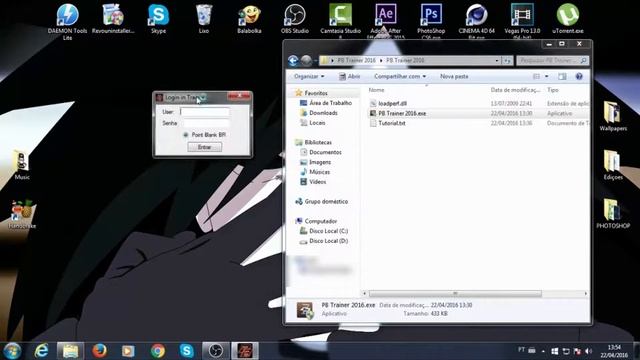
Task: Open Skype from the taskbar
Action: [x=187, y=351]
